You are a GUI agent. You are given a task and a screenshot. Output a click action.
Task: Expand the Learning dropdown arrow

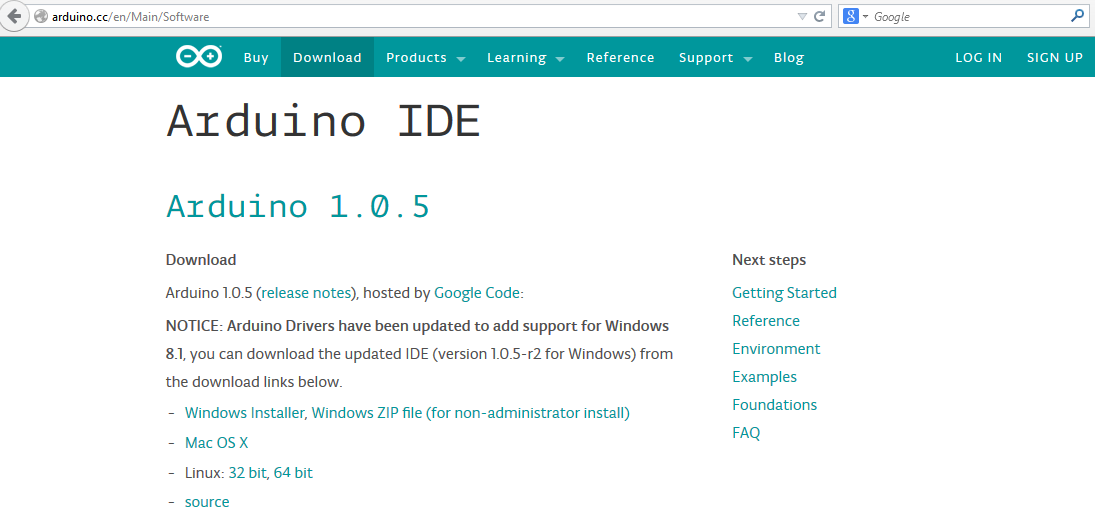(560, 59)
